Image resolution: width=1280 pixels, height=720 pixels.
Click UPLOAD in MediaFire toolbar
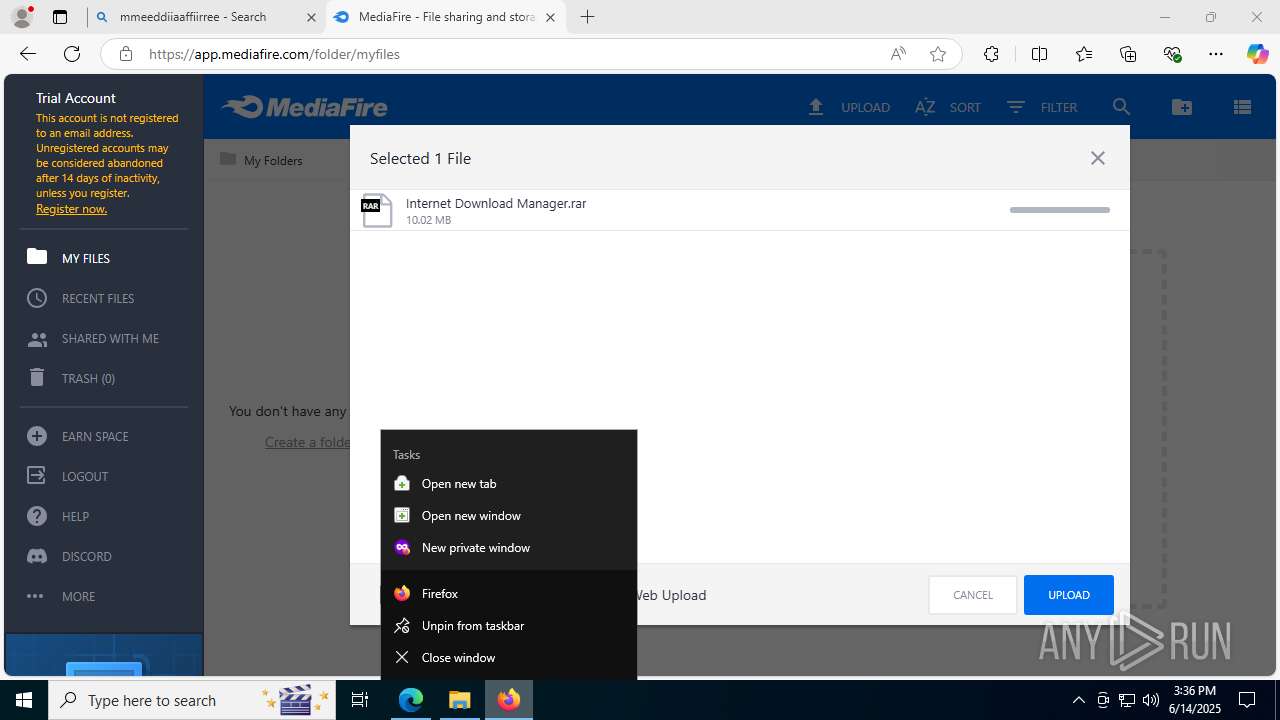click(849, 107)
